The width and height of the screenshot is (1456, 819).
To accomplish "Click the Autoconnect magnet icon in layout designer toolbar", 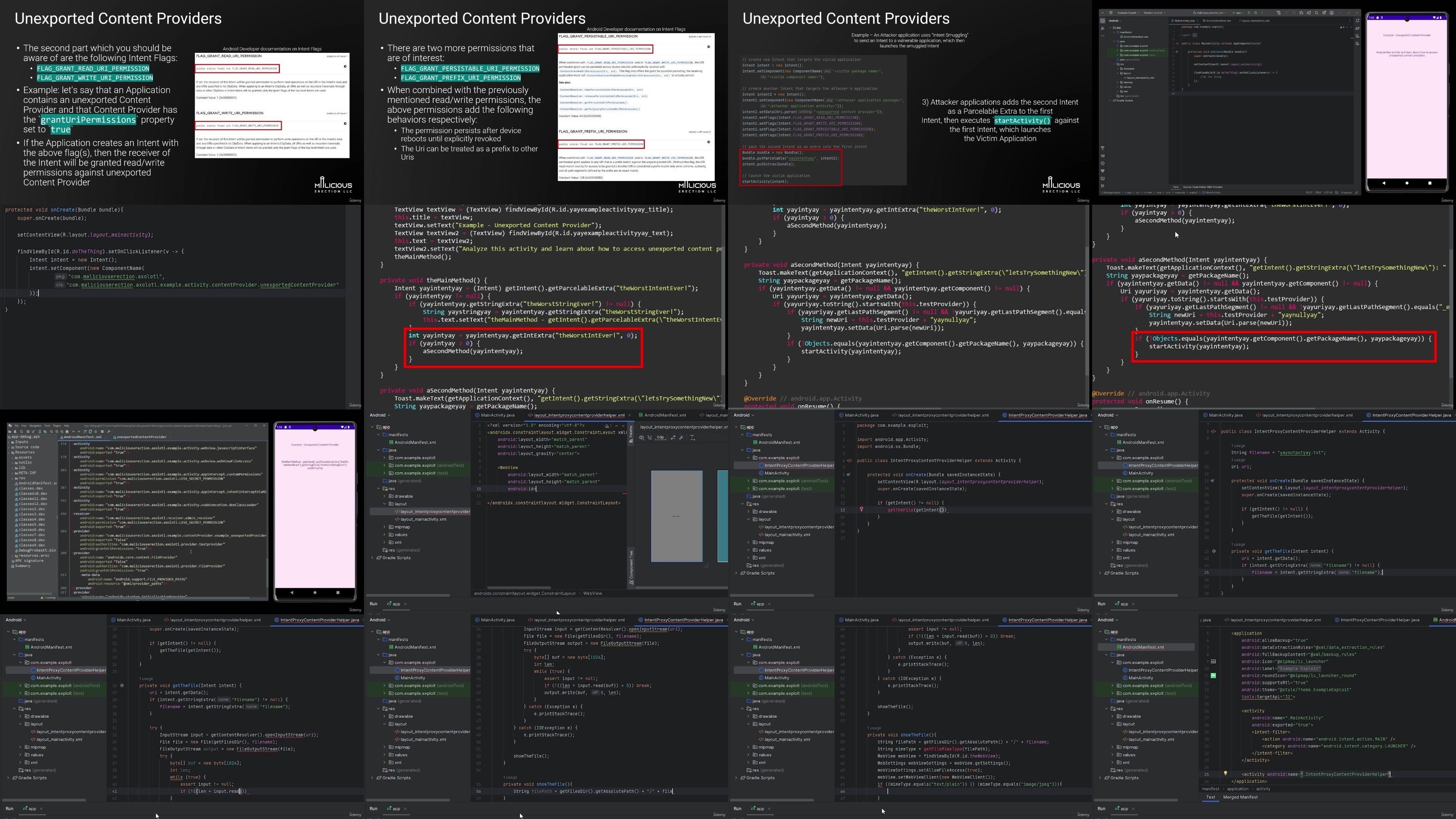I will 650,437.
